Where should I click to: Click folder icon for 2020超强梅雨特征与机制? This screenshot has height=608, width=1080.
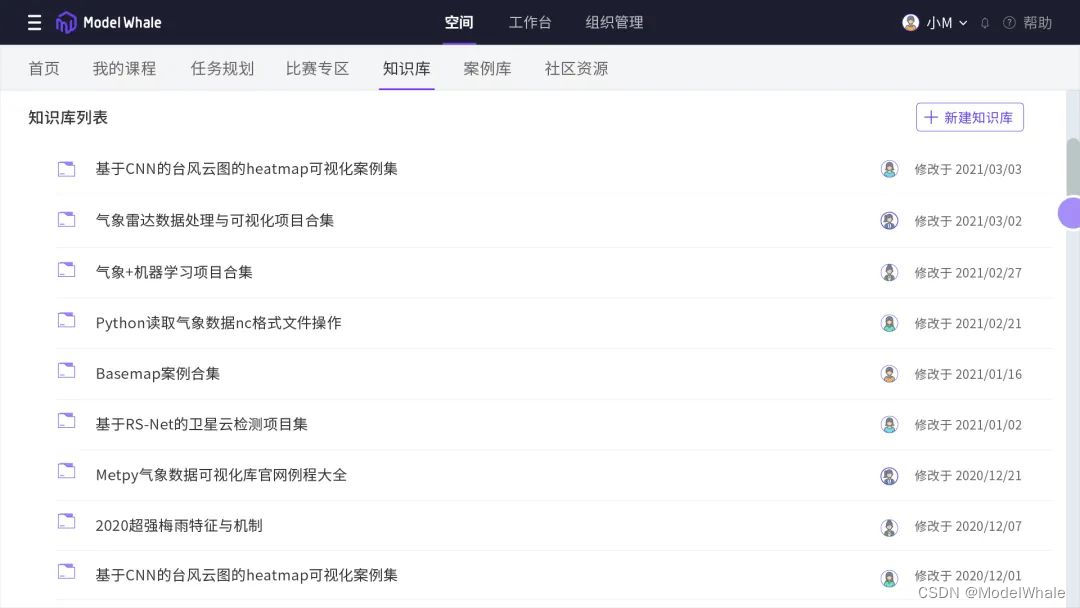(x=66, y=522)
